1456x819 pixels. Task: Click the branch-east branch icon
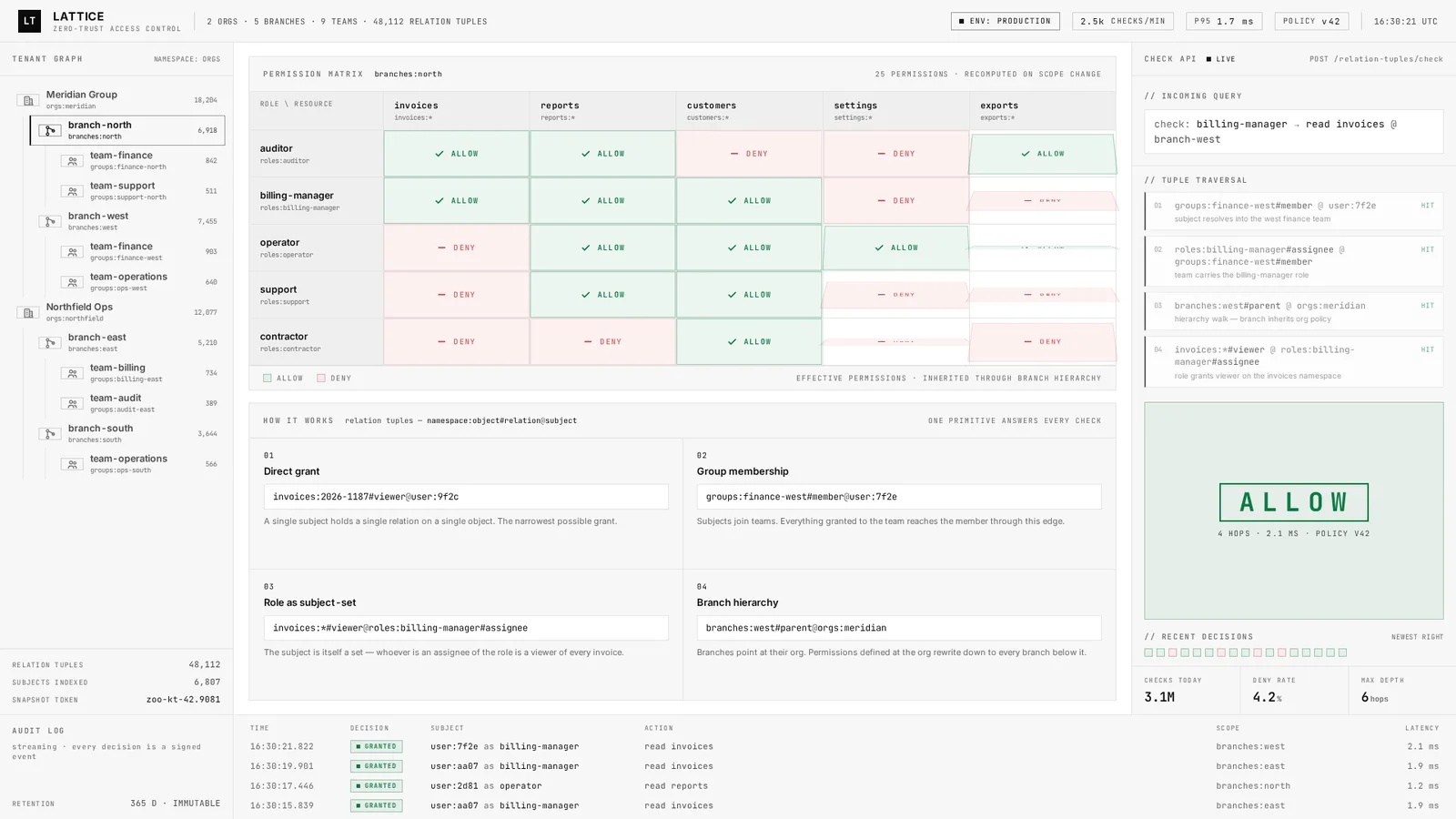click(50, 343)
